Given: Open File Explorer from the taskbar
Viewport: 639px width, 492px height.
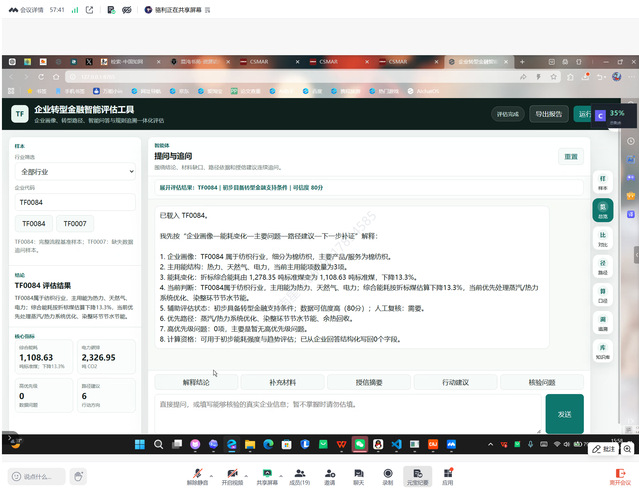Looking at the screenshot, I should [250, 444].
